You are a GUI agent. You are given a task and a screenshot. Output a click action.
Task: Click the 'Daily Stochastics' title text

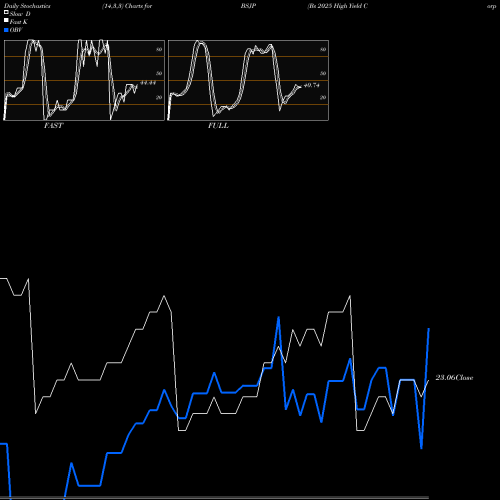[27, 6]
